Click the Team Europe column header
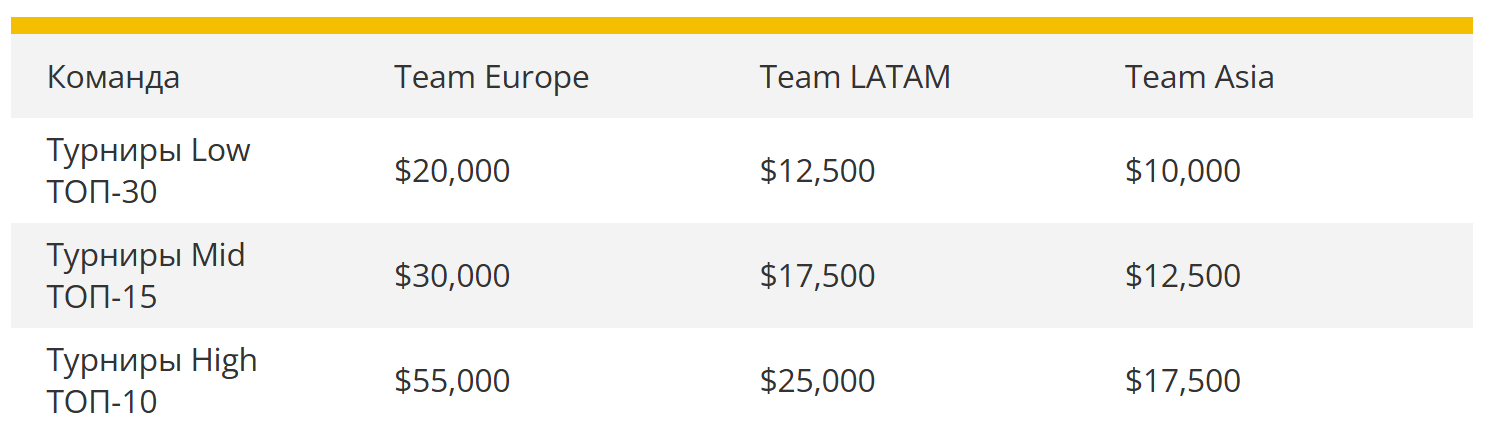This screenshot has width=1489, height=425. (491, 77)
